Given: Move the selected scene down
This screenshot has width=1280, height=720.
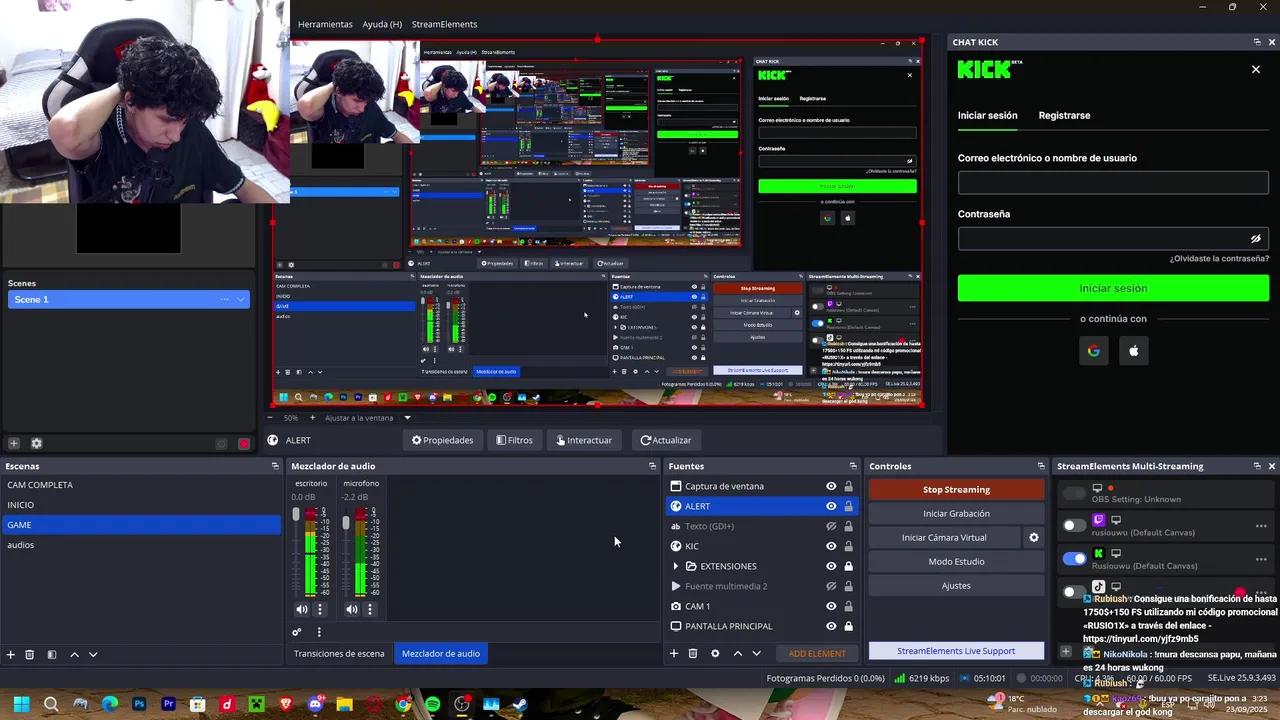Looking at the screenshot, I should pos(93,654).
